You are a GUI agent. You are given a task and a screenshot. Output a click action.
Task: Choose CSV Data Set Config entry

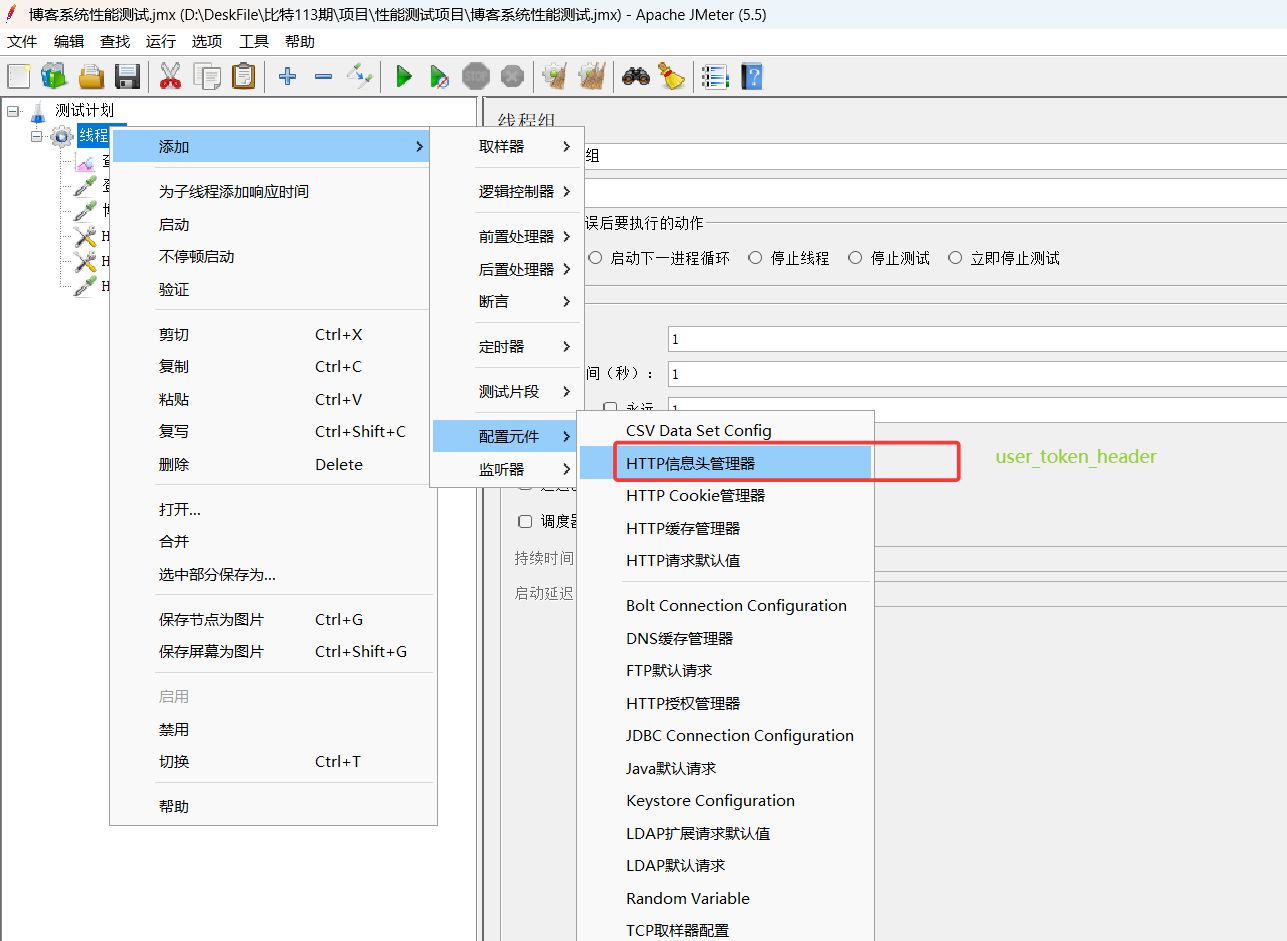point(726,430)
